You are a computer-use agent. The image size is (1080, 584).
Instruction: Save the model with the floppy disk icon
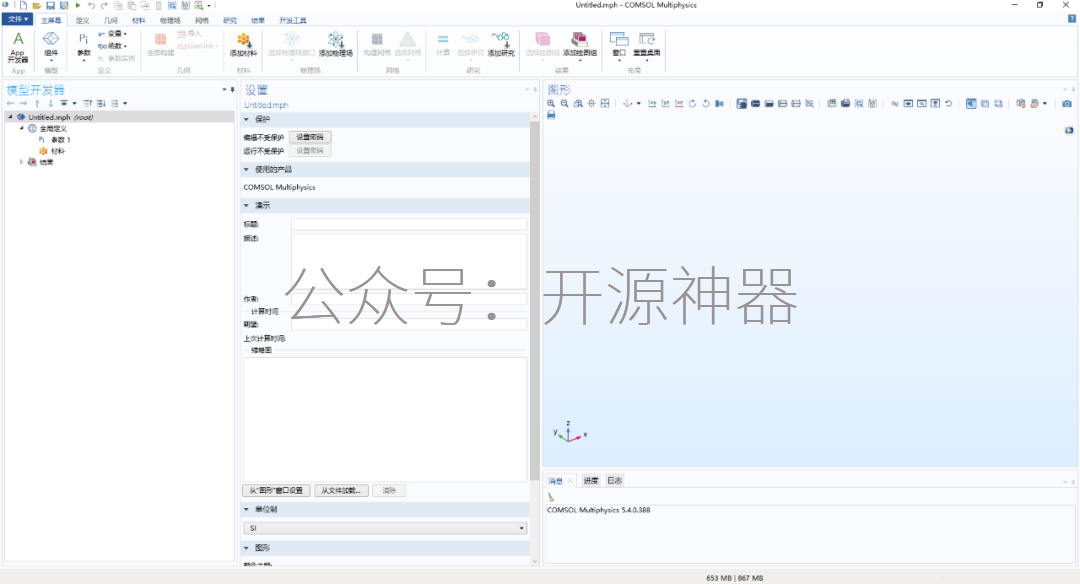[x=50, y=6]
